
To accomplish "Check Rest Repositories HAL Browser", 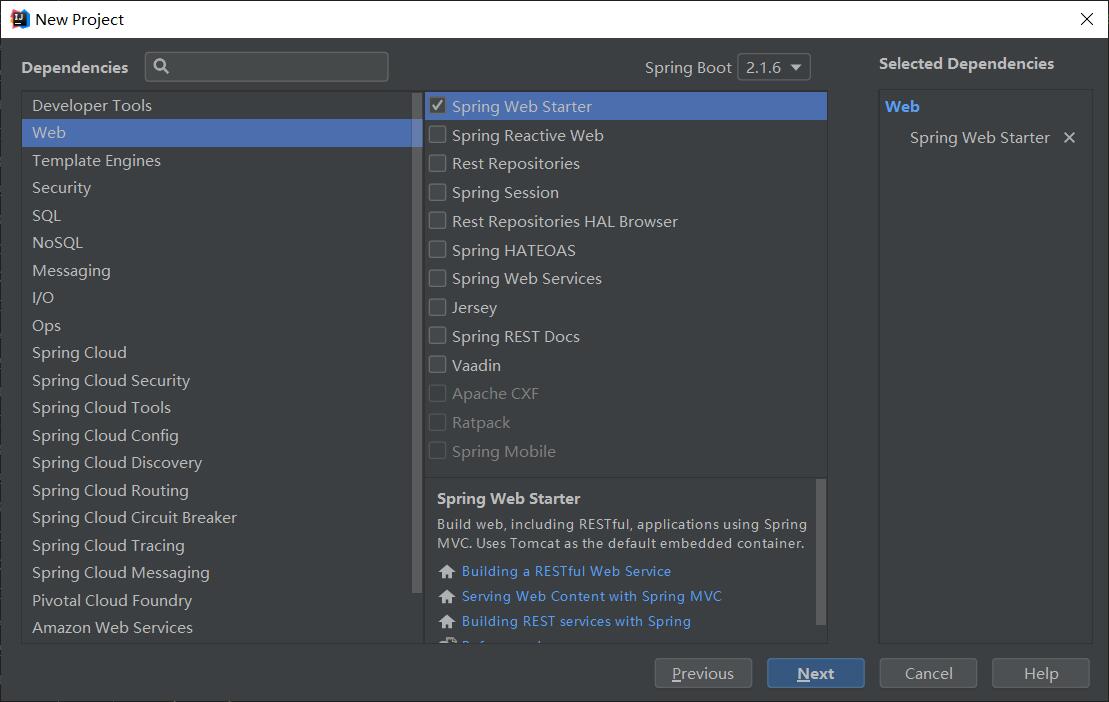I will [438, 221].
